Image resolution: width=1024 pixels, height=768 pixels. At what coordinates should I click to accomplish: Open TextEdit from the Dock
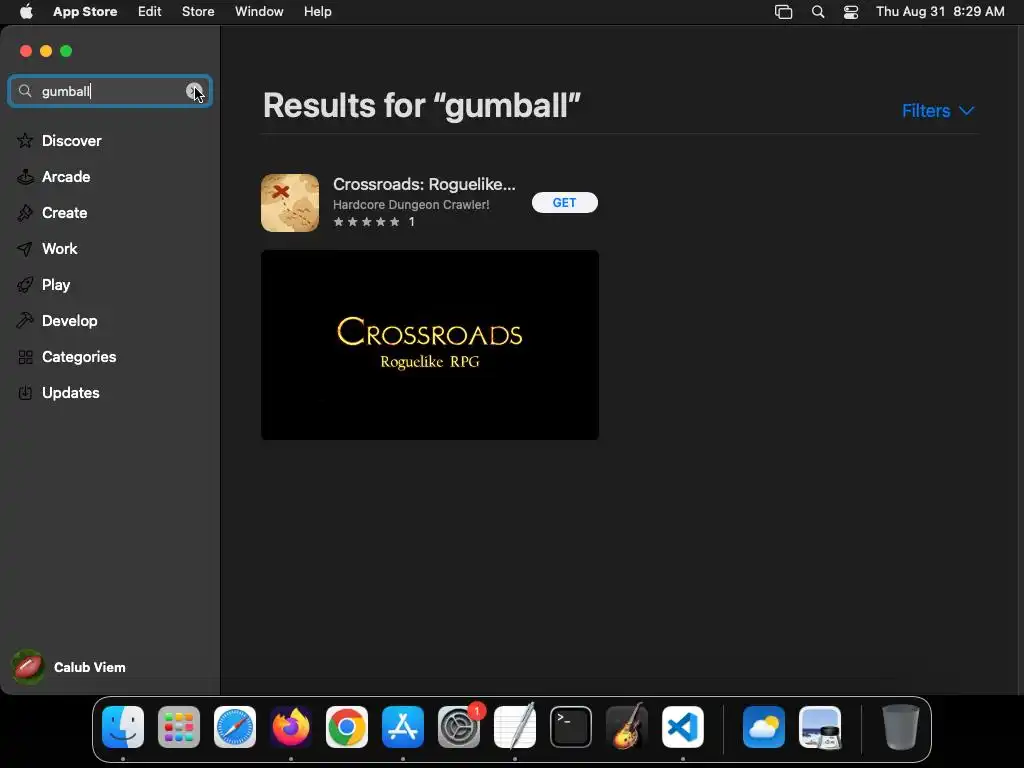(515, 727)
